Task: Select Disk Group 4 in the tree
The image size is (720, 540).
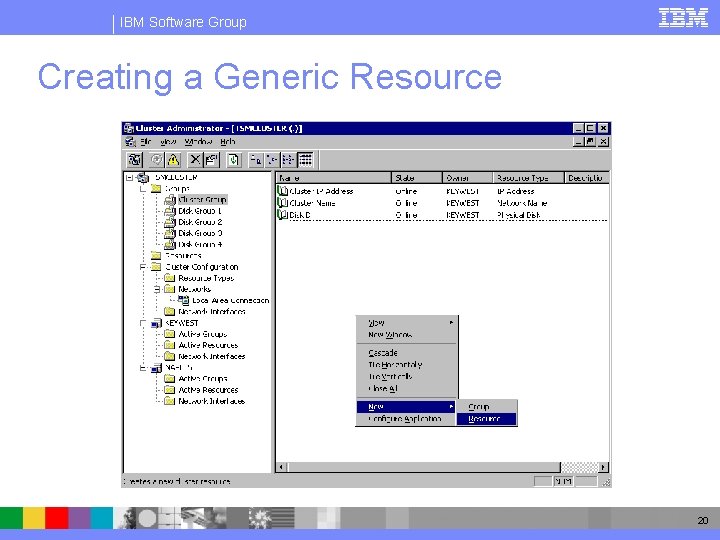Action: [200, 245]
